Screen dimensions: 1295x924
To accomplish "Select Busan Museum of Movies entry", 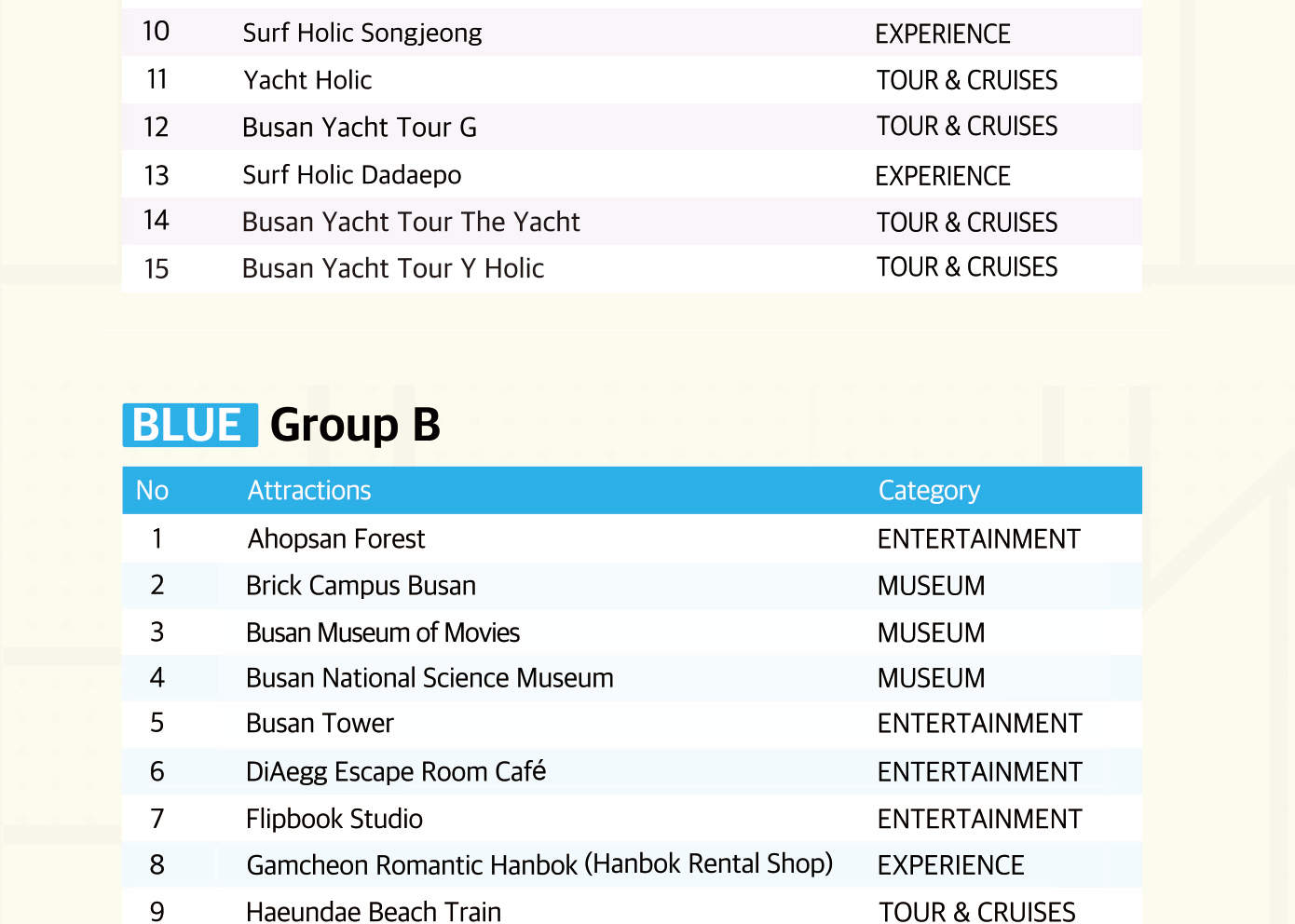I will 383,632.
